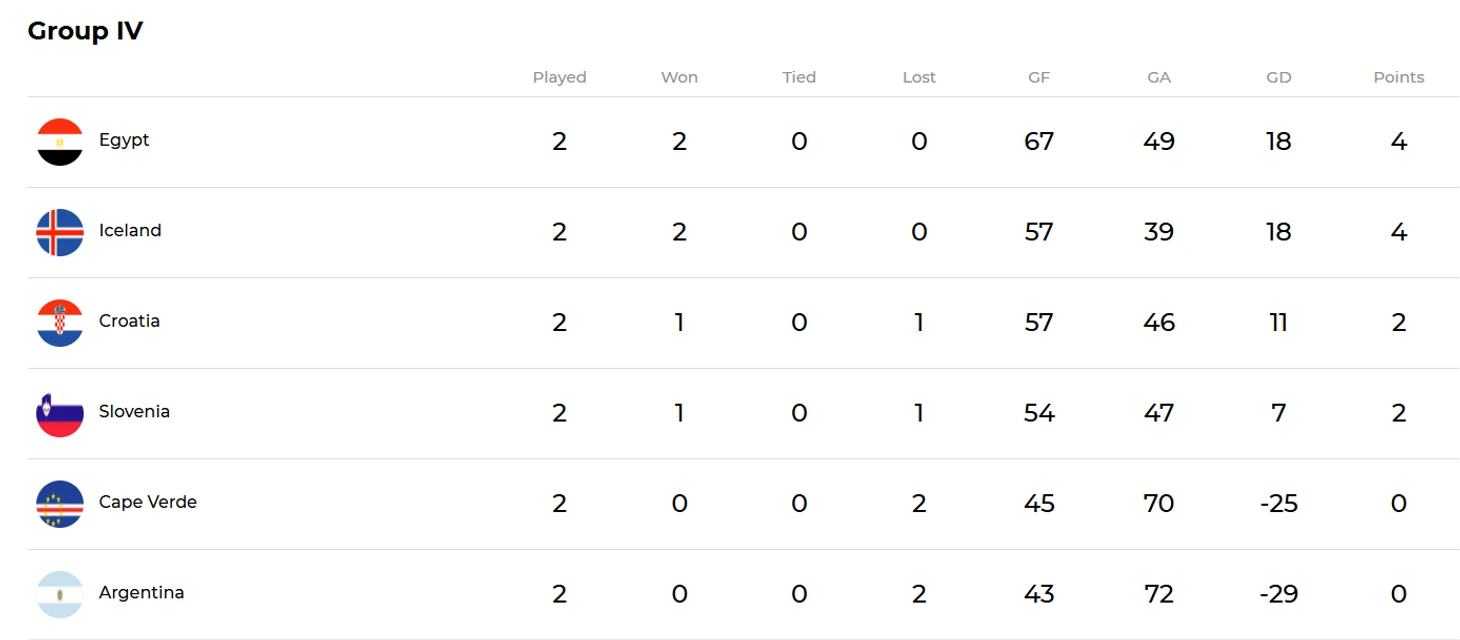Click the Egypt flag icon
This screenshot has width=1460, height=640.
click(60, 142)
